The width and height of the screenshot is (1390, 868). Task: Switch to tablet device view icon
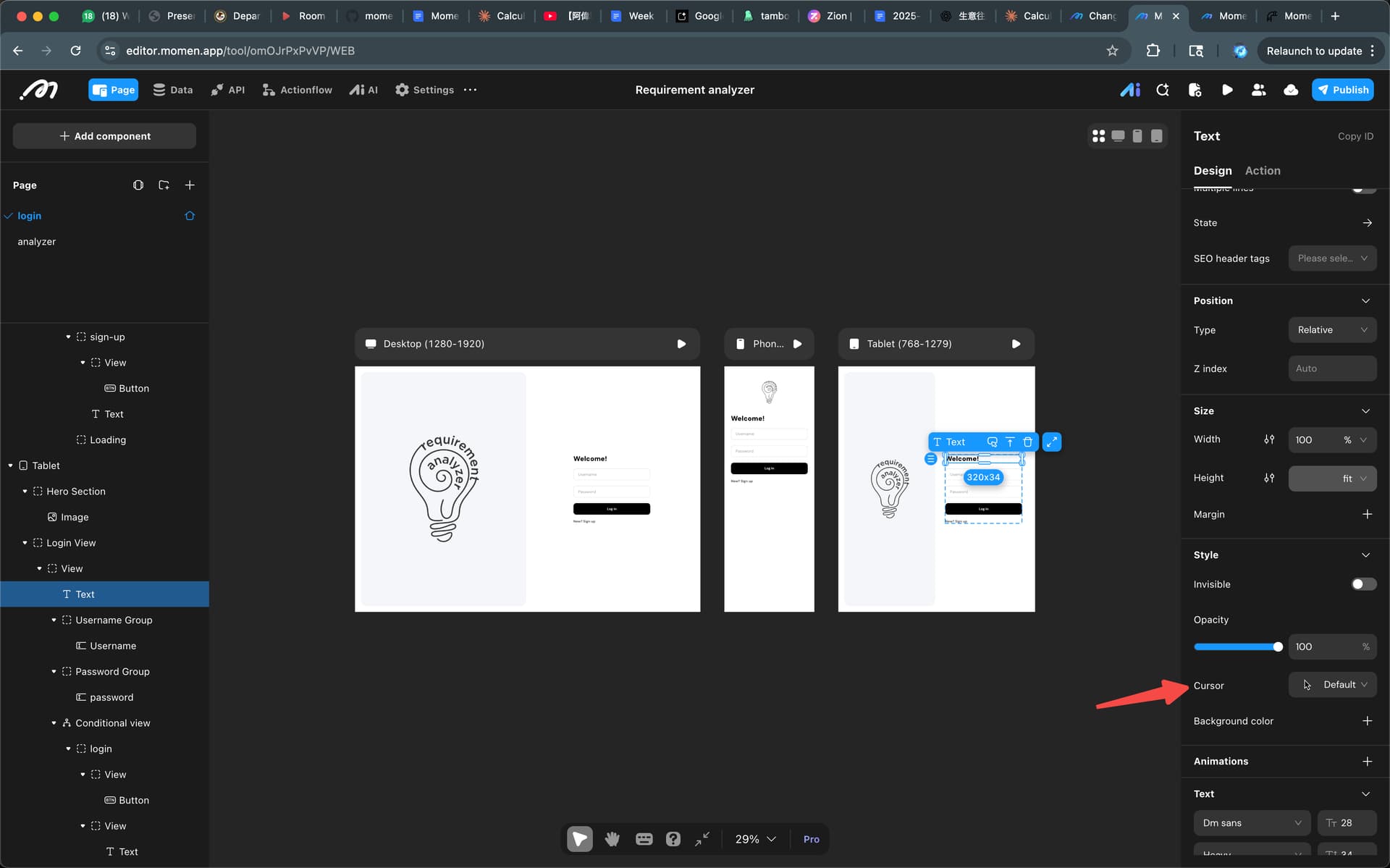[1156, 136]
